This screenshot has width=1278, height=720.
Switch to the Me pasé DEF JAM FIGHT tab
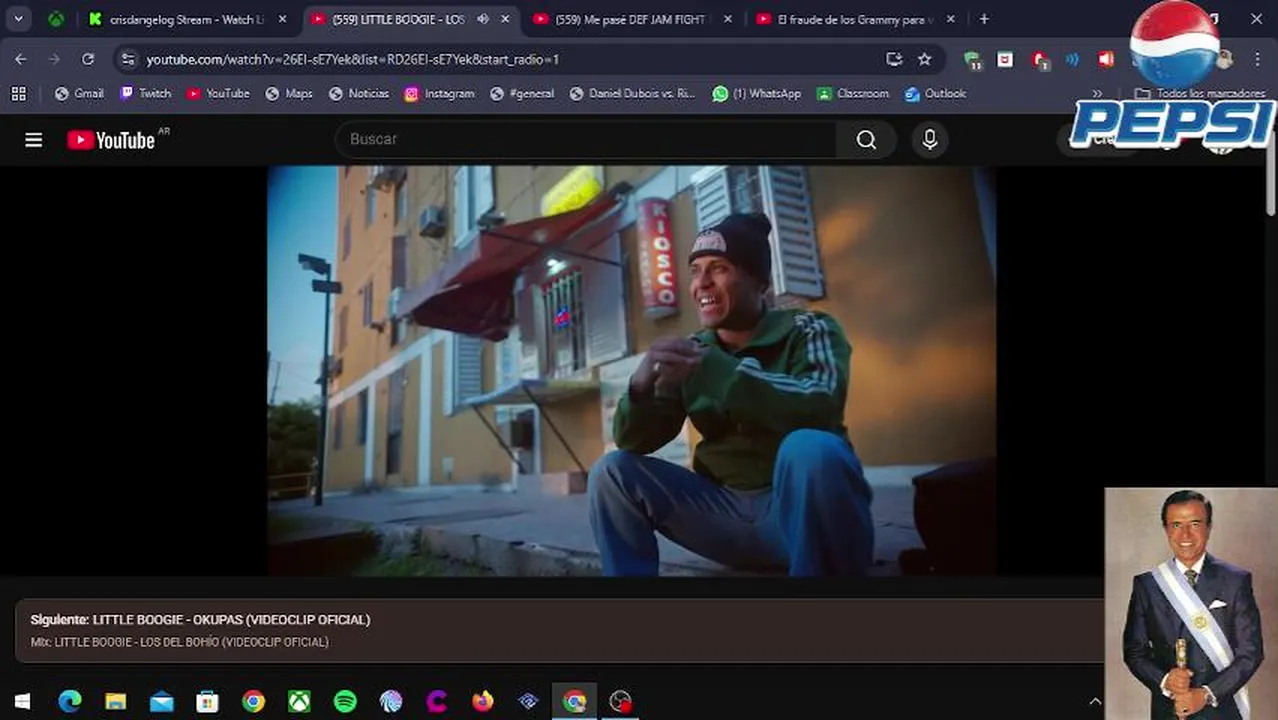[630, 19]
